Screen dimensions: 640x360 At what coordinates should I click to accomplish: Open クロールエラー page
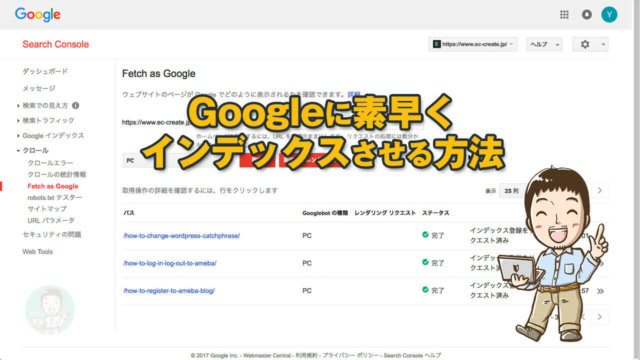tap(50, 163)
